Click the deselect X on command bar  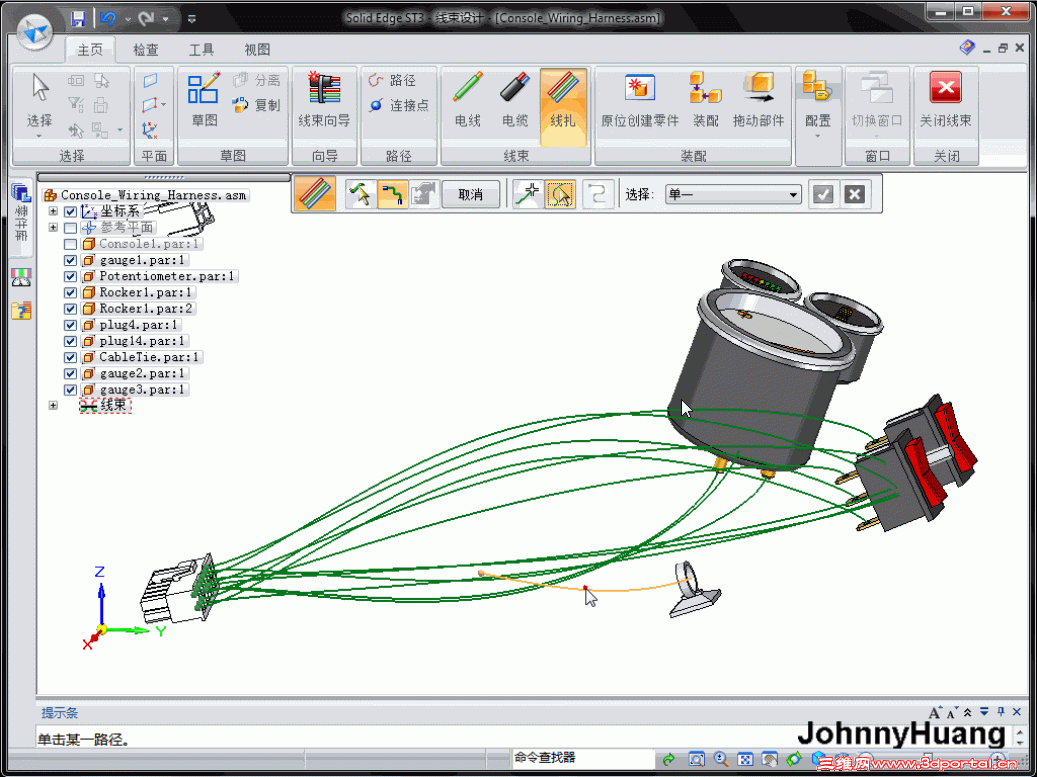pos(854,194)
